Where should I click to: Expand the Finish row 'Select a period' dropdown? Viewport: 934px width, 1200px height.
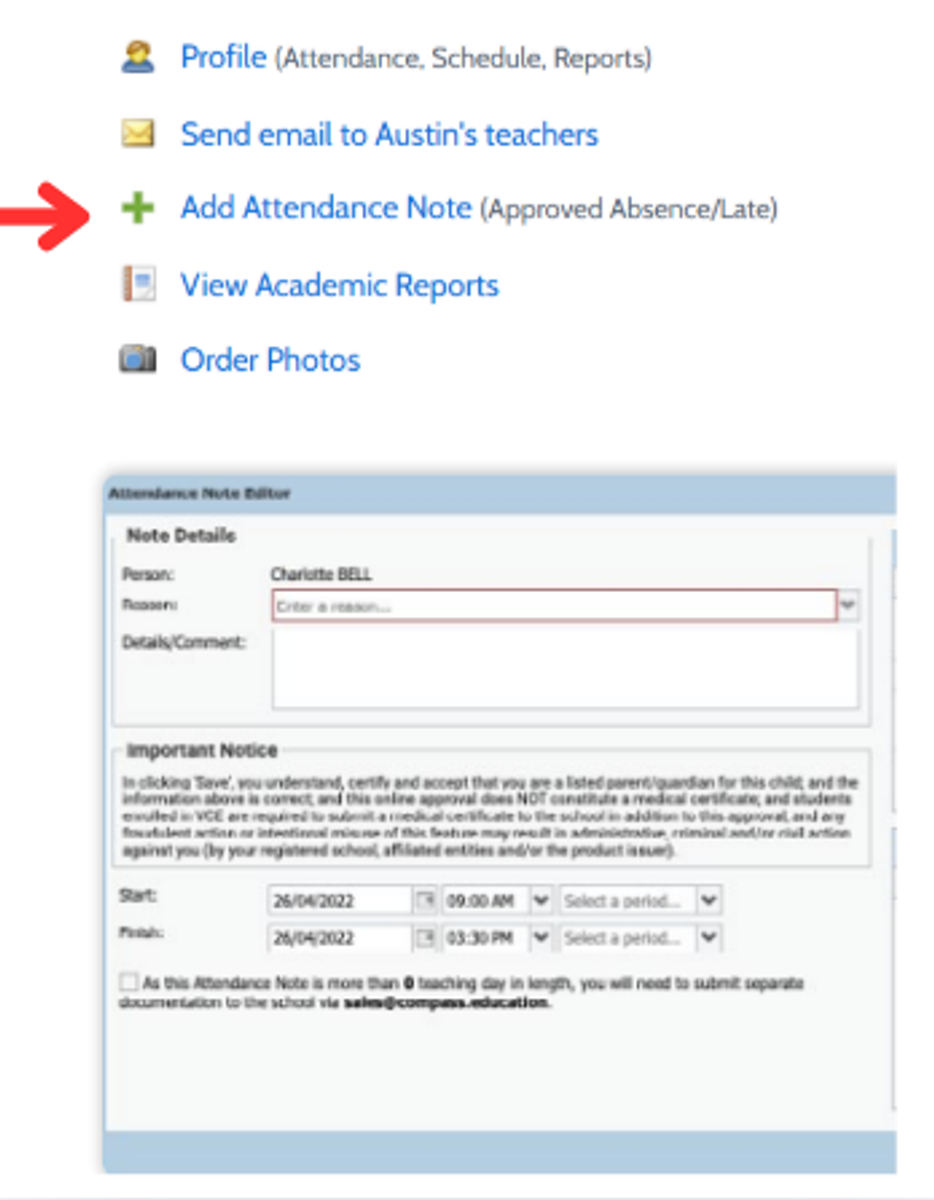(x=709, y=938)
